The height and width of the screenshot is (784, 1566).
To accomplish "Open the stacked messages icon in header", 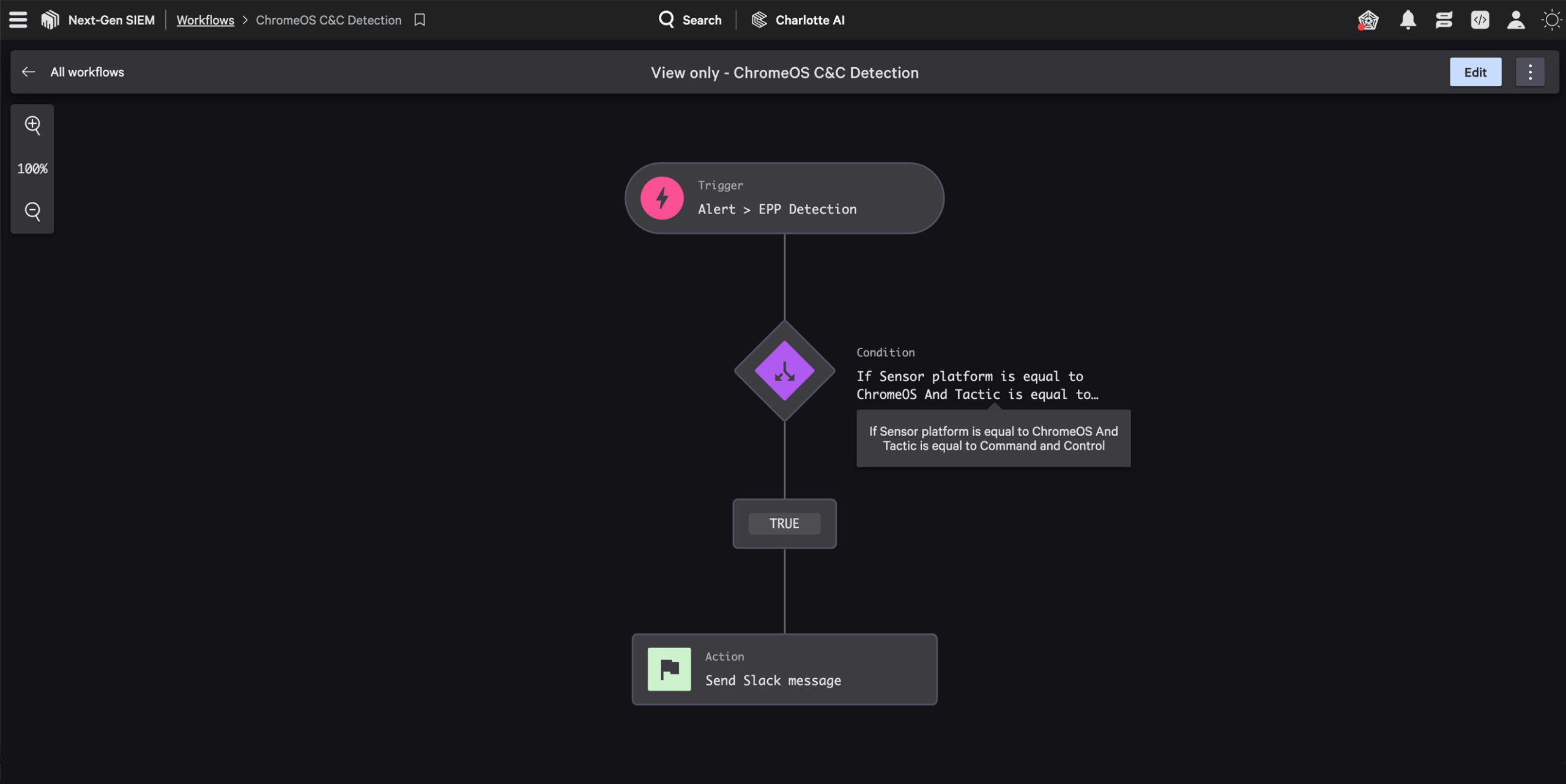I will pyautogui.click(x=1444, y=20).
